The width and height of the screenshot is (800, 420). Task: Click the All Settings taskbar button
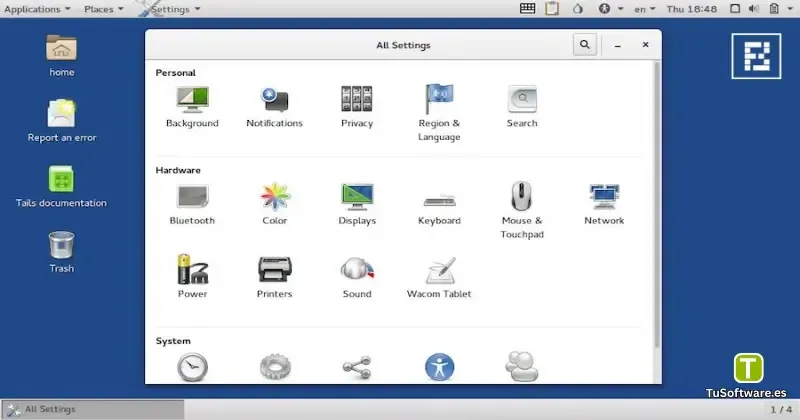tap(93, 409)
